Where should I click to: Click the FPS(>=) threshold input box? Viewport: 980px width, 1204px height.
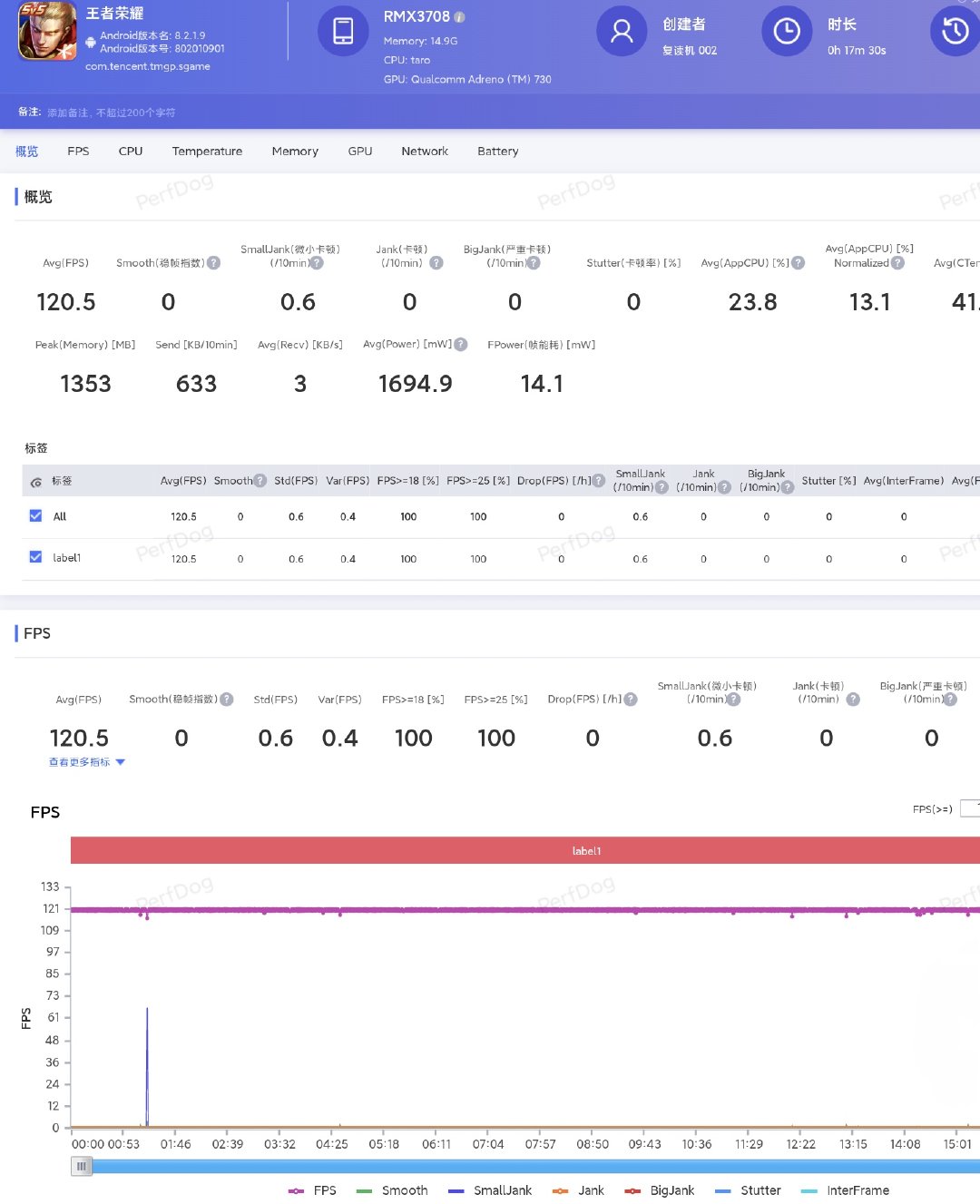point(969,808)
